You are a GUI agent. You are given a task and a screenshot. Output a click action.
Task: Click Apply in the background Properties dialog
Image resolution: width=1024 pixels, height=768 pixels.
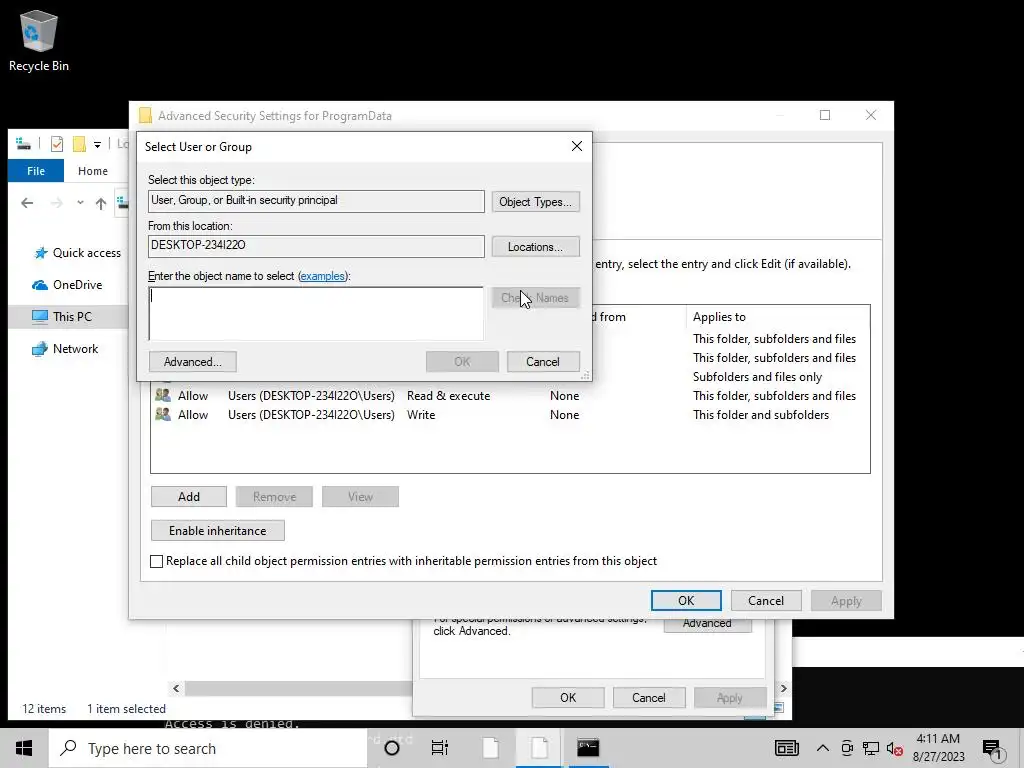(x=729, y=697)
